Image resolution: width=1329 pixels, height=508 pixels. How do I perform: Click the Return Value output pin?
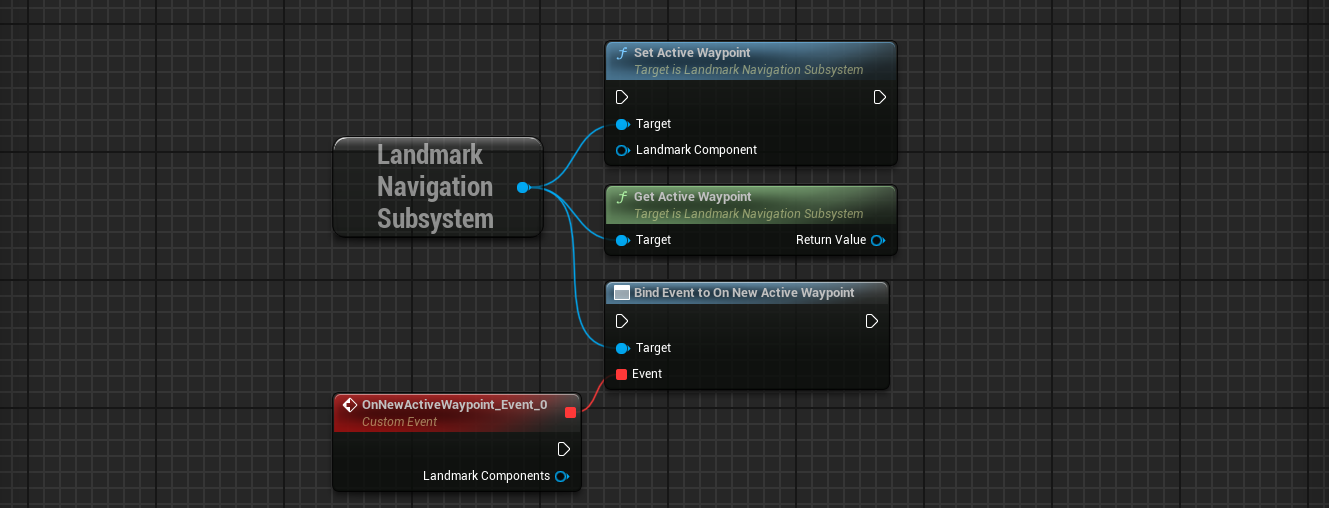[x=878, y=240]
